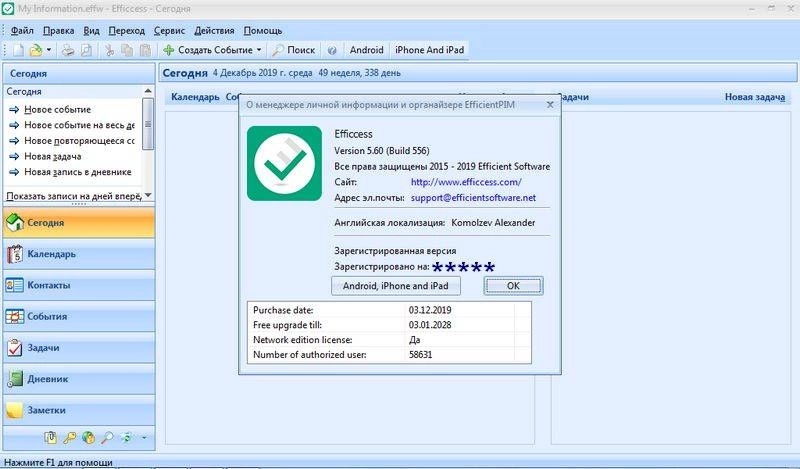
Task: Click the sidebar list scroll-up arrow
Action: tap(148, 91)
